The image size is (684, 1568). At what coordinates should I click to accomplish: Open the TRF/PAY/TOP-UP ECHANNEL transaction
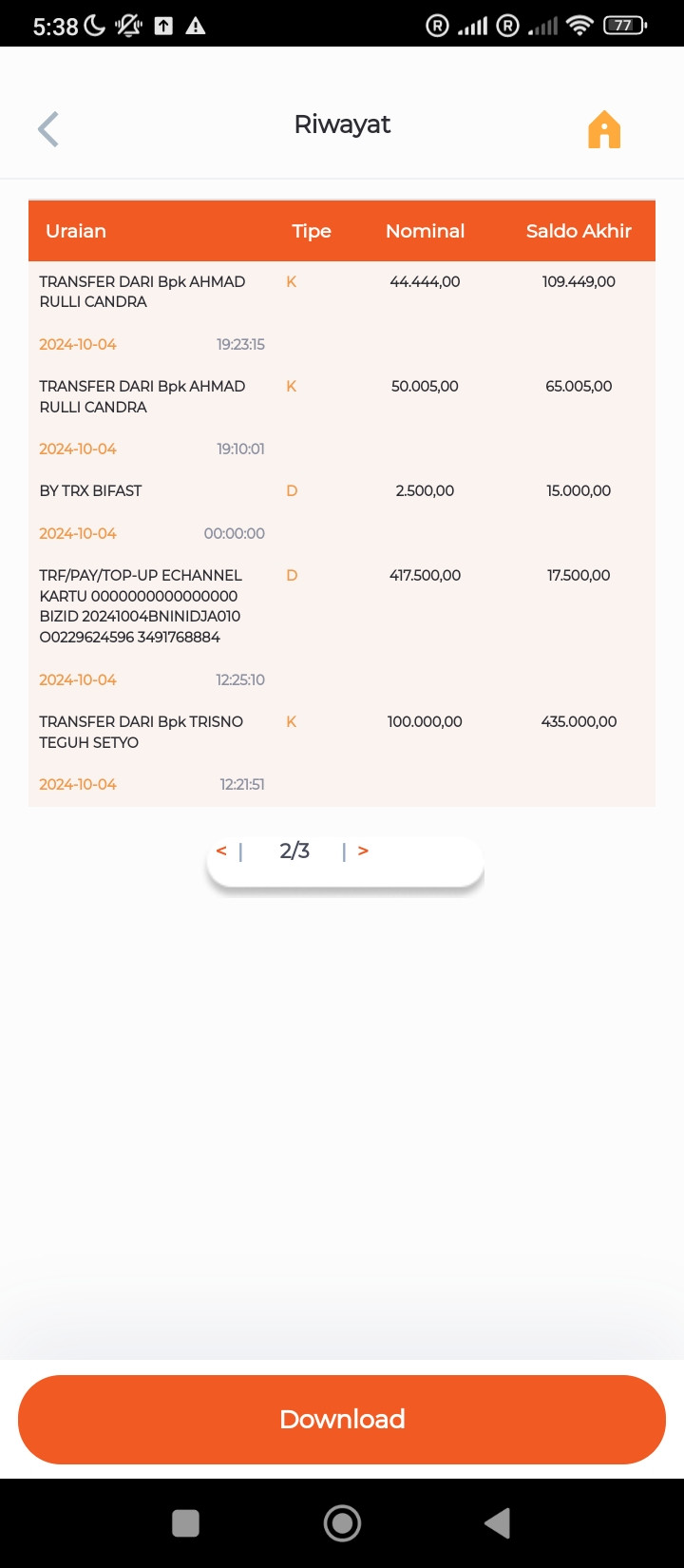coord(342,628)
